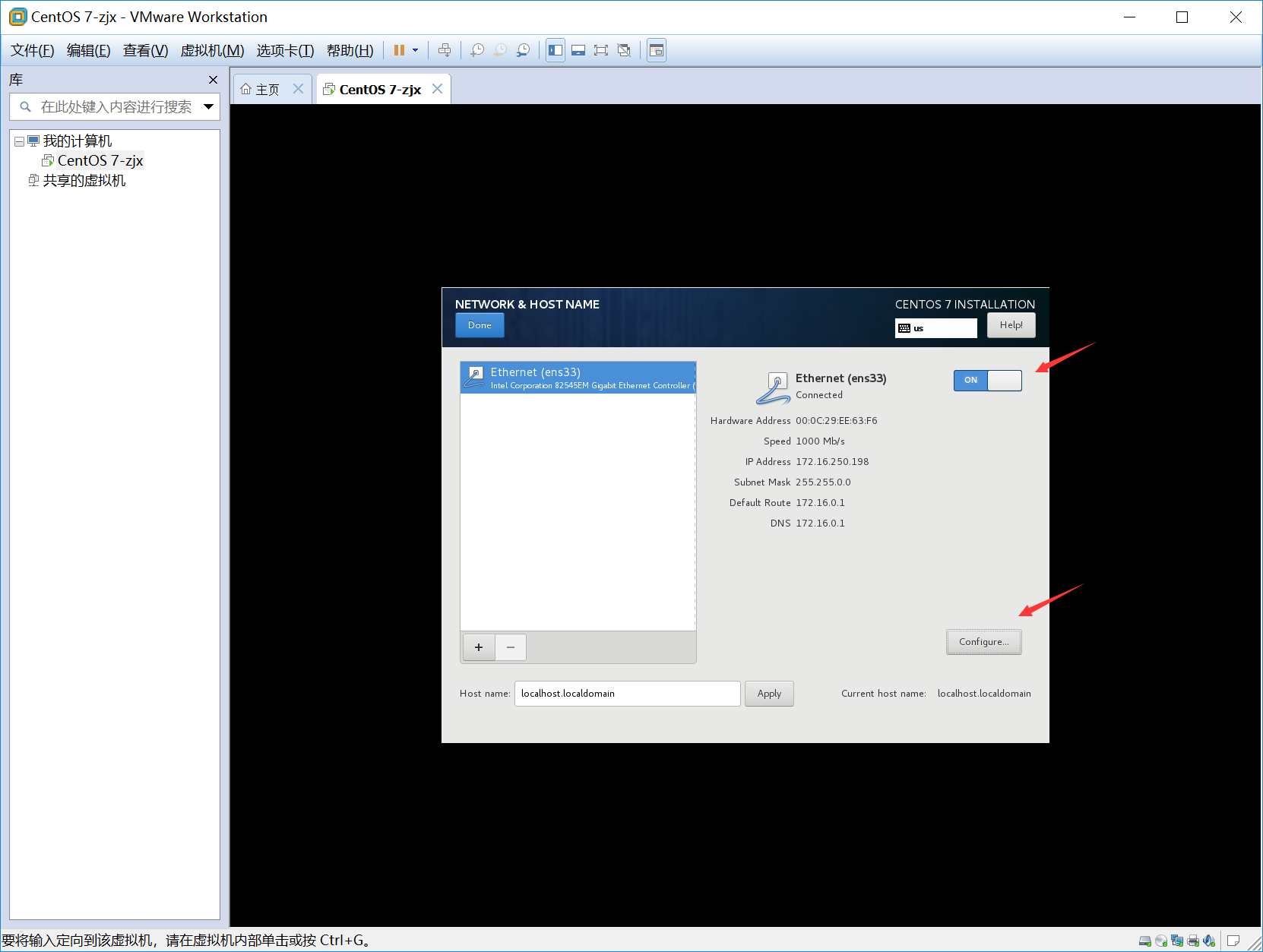Click the printer status bar icon
The width and height of the screenshot is (1263, 952).
(1192, 941)
